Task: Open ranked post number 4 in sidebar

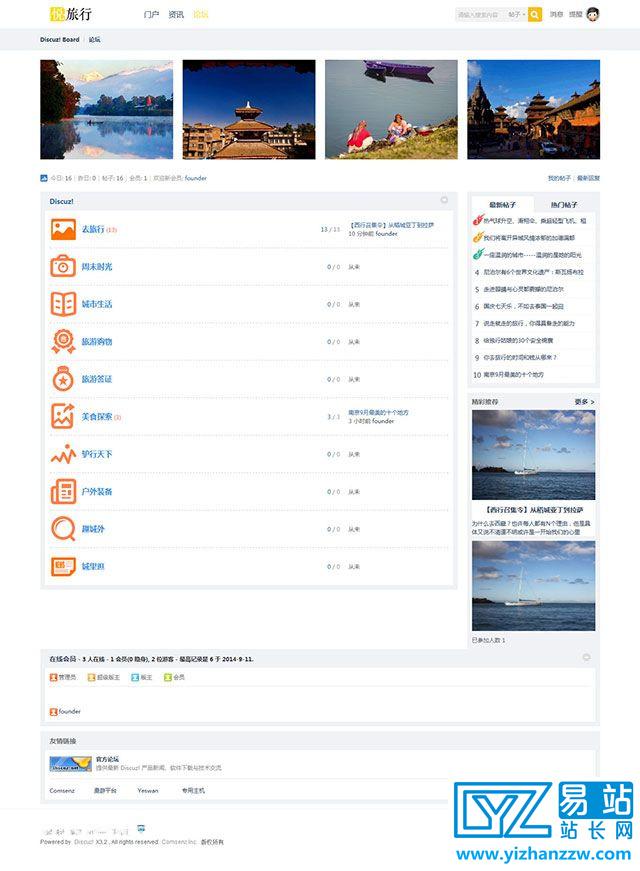Action: (533, 272)
